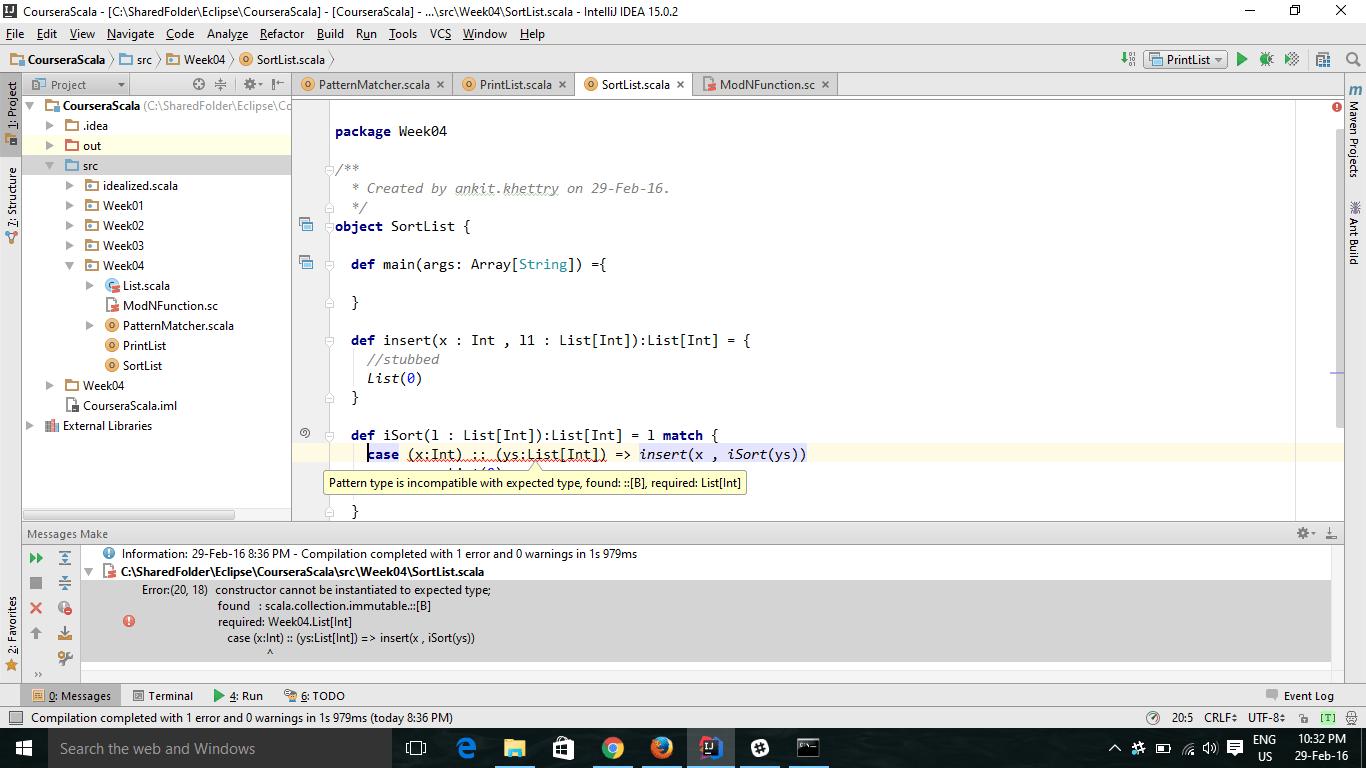
Task: Expand the Week02 folder in project tree
Action: [x=70, y=225]
